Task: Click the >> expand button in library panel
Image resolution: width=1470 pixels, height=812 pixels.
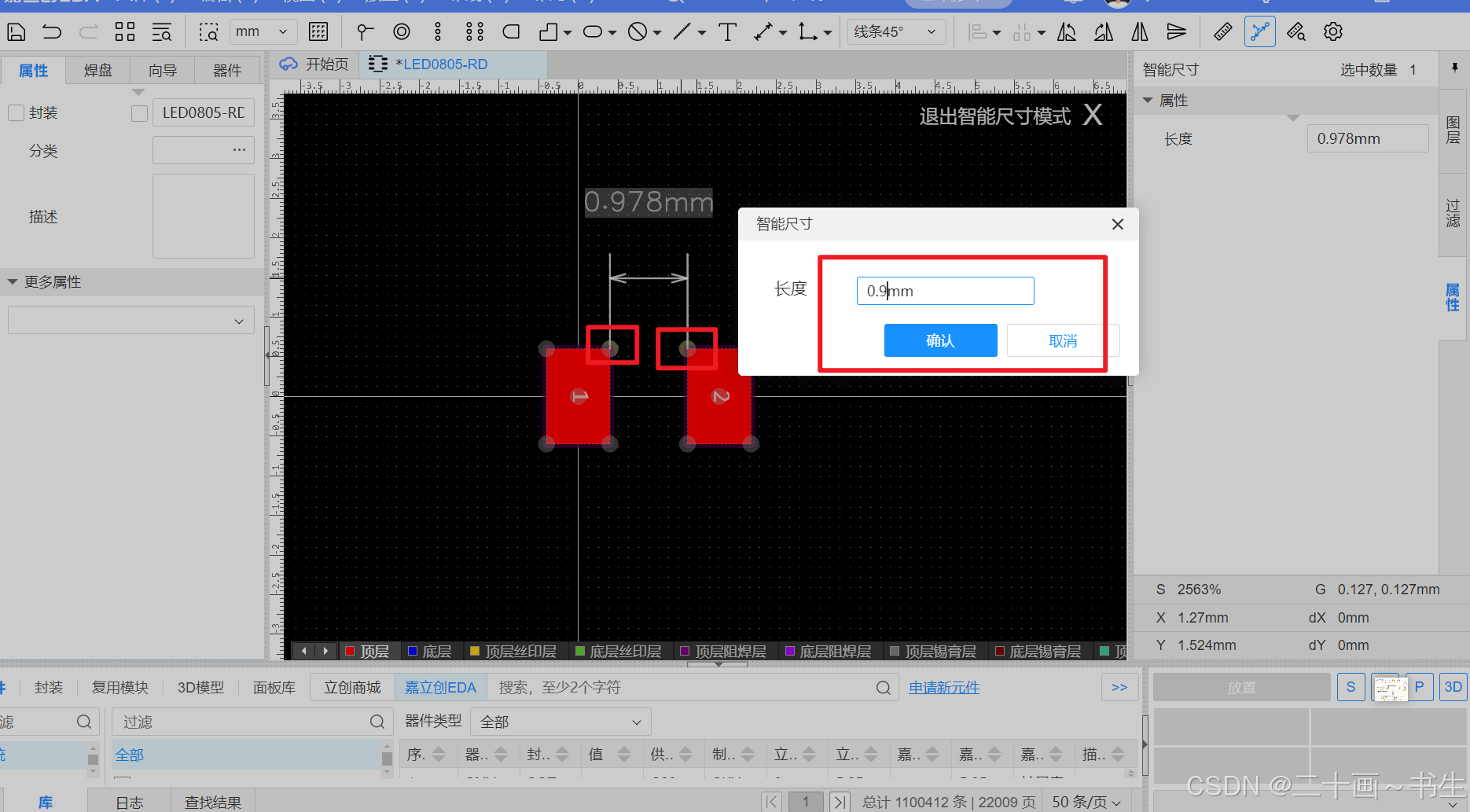Action: (1119, 688)
